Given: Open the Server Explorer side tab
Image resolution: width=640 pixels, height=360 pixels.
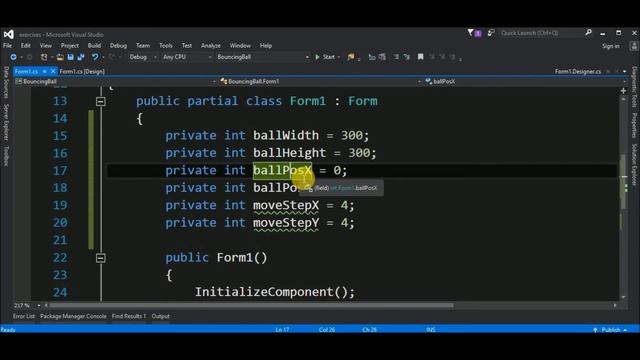Looking at the screenshot, I should [x=6, y=122].
